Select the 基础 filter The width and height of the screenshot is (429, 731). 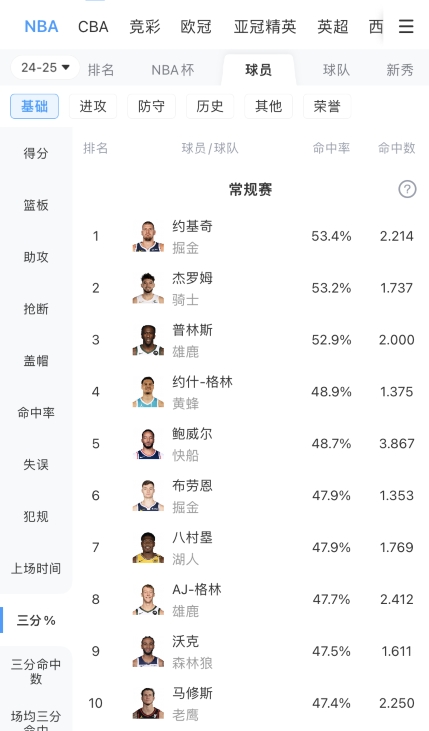(35, 106)
